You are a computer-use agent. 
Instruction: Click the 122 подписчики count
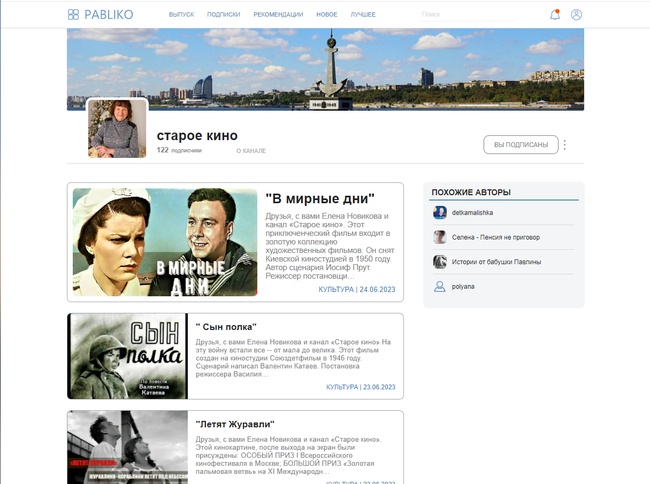[x=179, y=150]
